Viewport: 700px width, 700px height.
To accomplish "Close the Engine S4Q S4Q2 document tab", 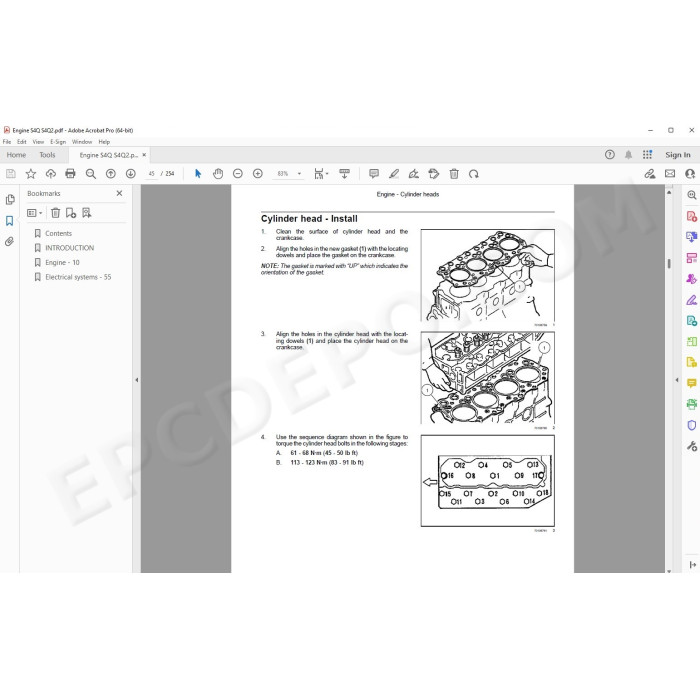I will coord(144,155).
